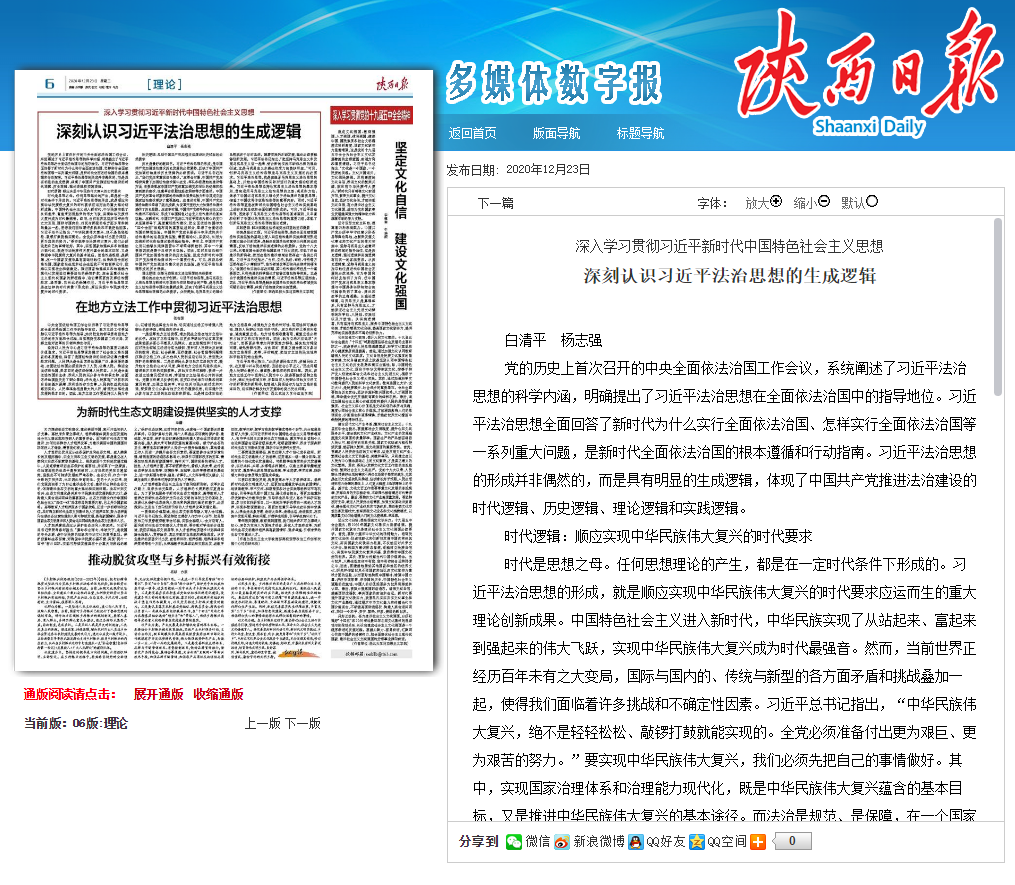Click the 理论 section label atop the thumbnail

tap(164, 84)
